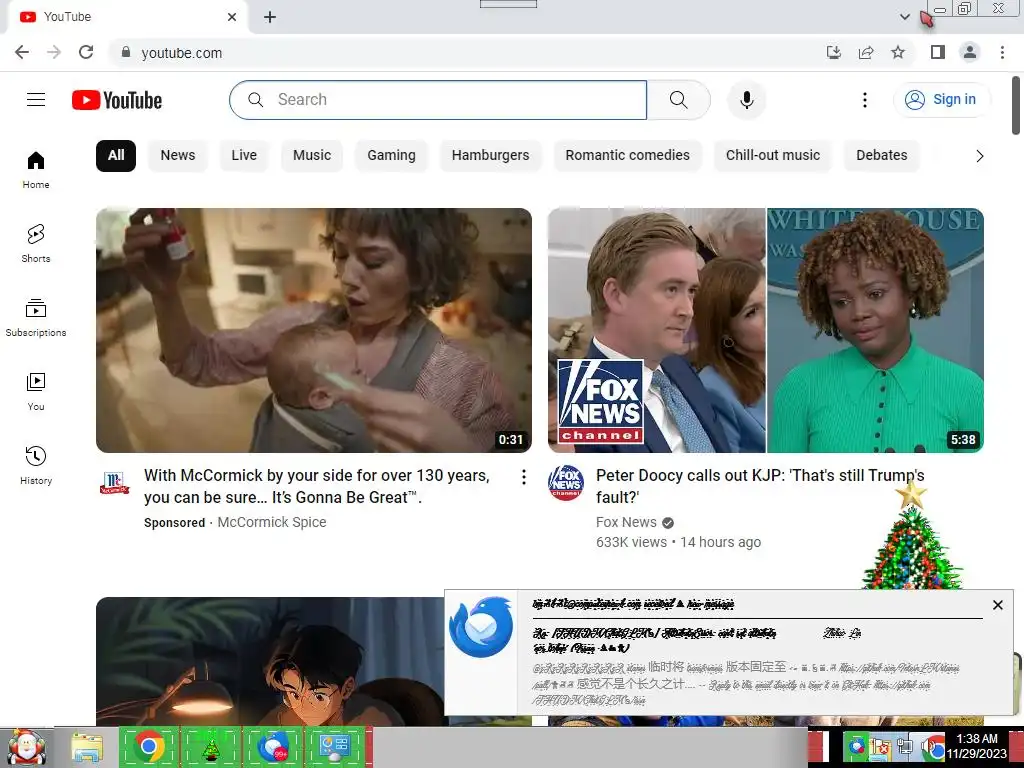
Task: Select the Chill-out music chip
Action: 773,155
